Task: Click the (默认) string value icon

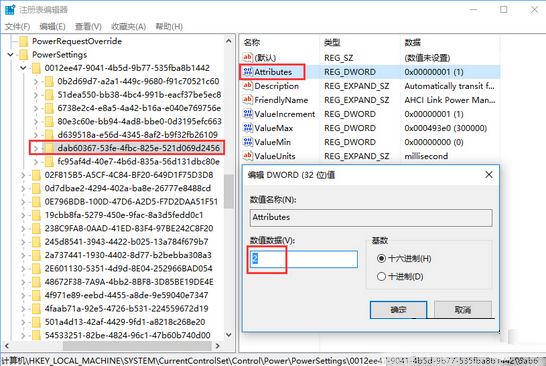Action: (x=248, y=57)
